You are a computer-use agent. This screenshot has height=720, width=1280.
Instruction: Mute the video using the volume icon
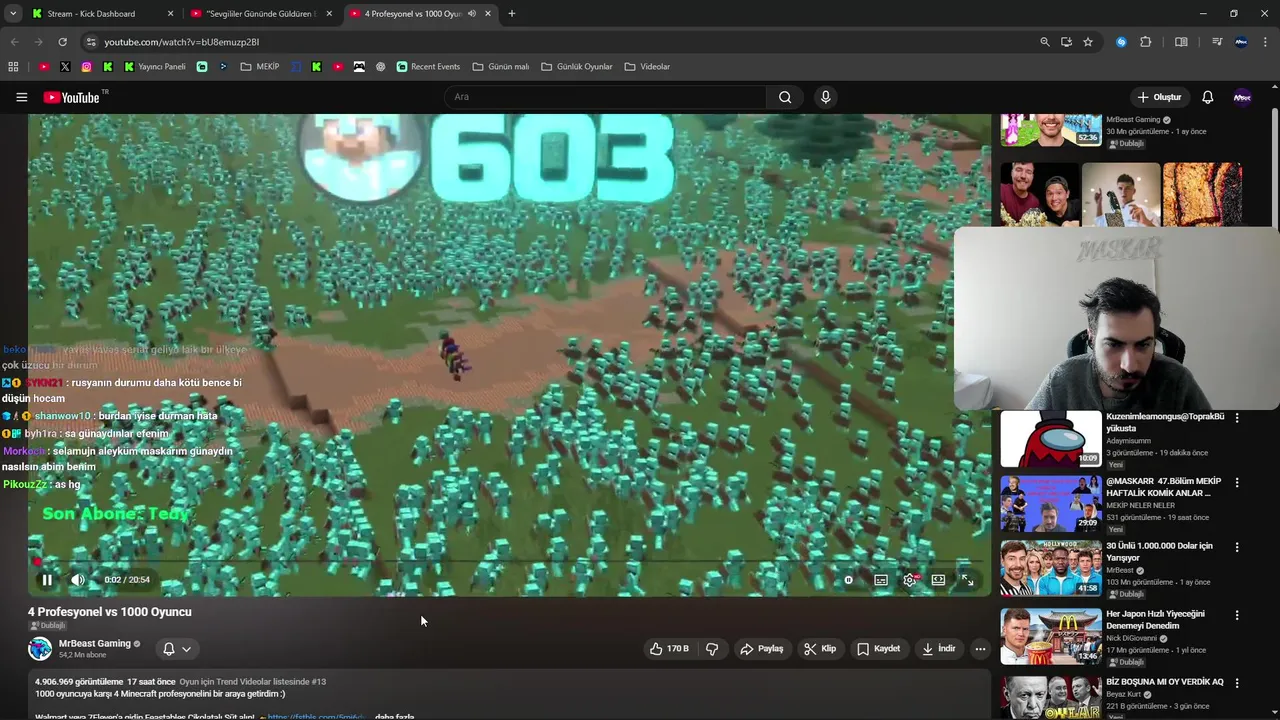click(x=78, y=580)
